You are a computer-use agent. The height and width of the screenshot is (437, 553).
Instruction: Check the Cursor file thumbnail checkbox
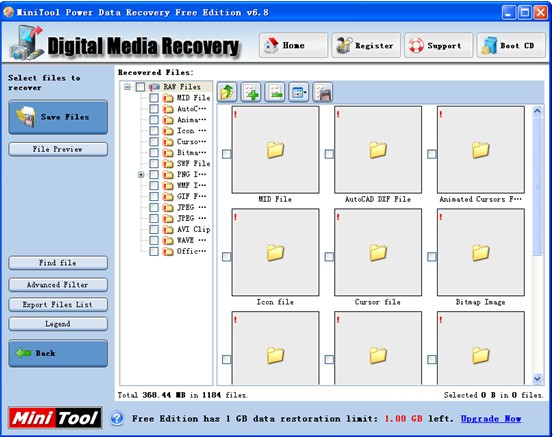pos(329,257)
